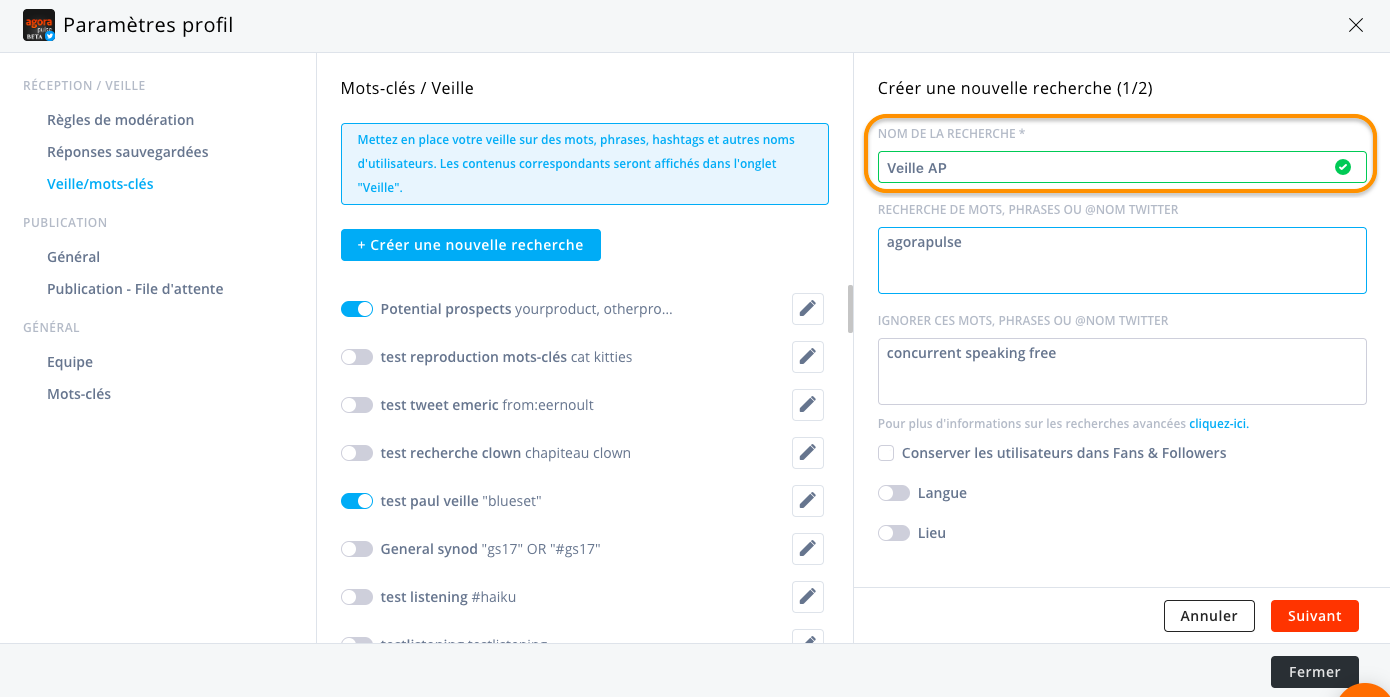Click pencil icon for test listening #haiku
The width and height of the screenshot is (1390, 697).
click(x=808, y=597)
